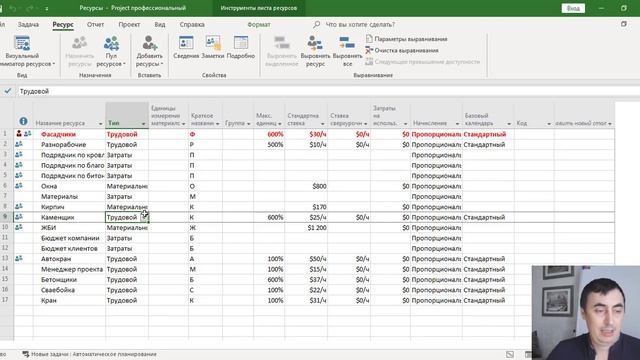
Task: Click the Undo arrow in title bar
Action: 13,8
